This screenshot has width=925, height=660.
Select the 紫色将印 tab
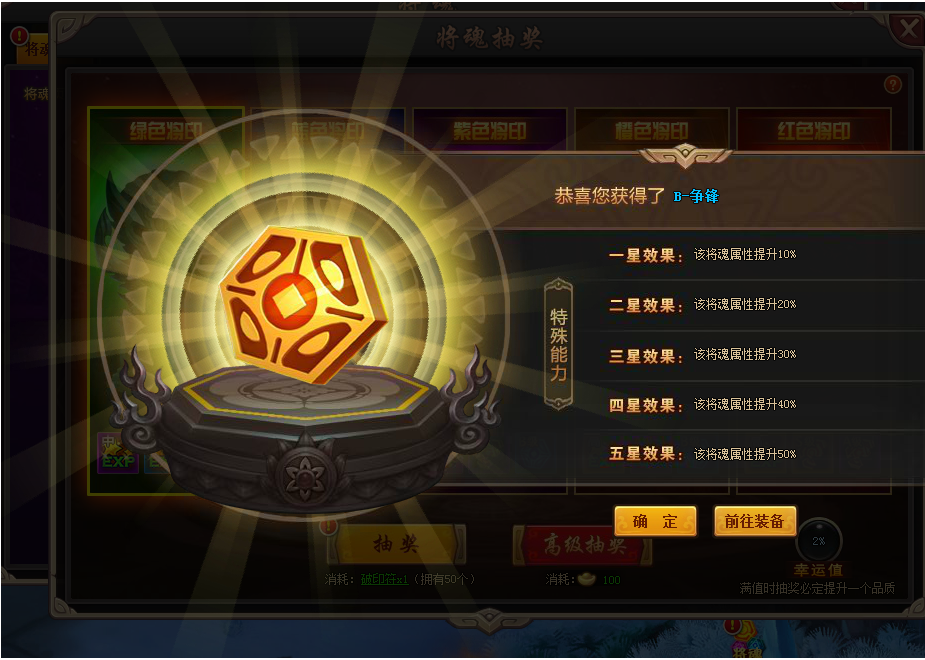click(x=490, y=130)
